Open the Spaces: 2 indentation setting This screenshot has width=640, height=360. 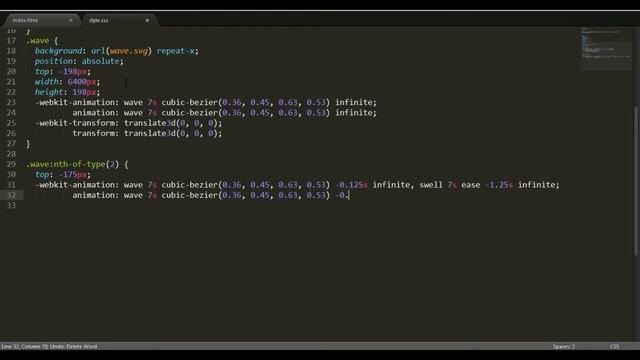(564, 347)
